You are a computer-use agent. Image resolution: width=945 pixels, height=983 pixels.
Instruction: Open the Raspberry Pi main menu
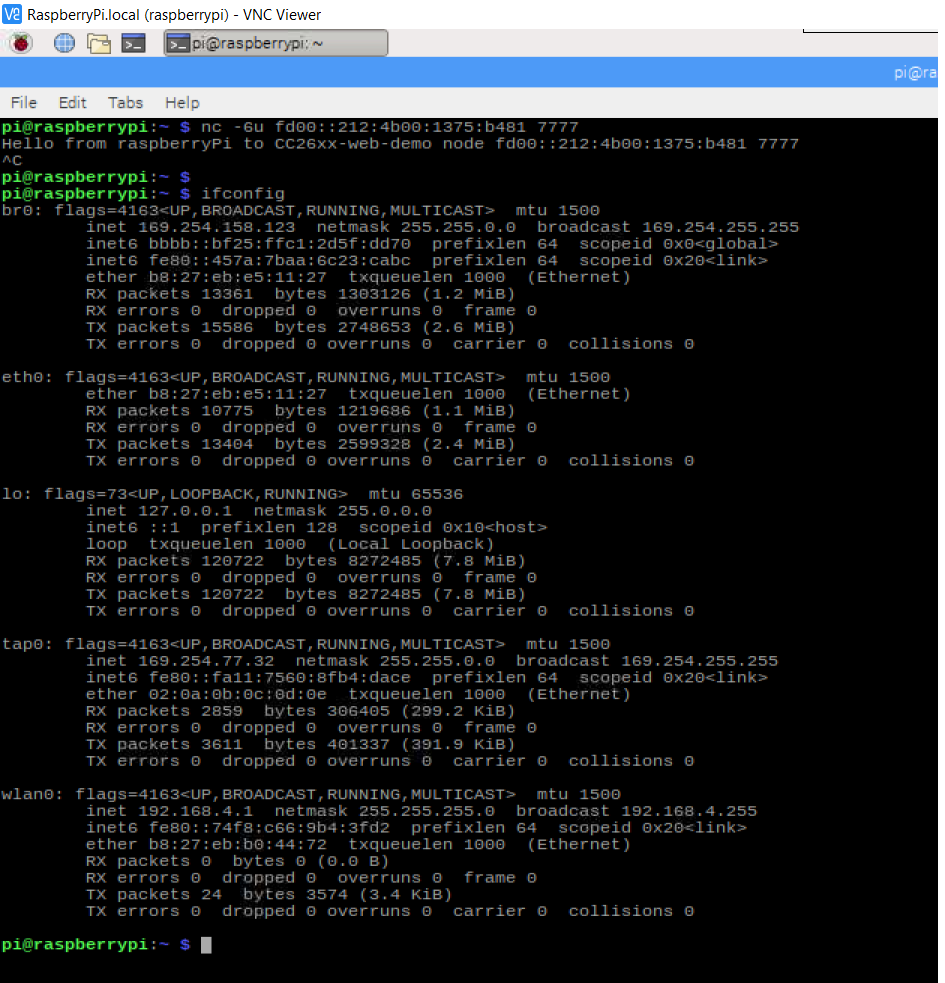[21, 43]
